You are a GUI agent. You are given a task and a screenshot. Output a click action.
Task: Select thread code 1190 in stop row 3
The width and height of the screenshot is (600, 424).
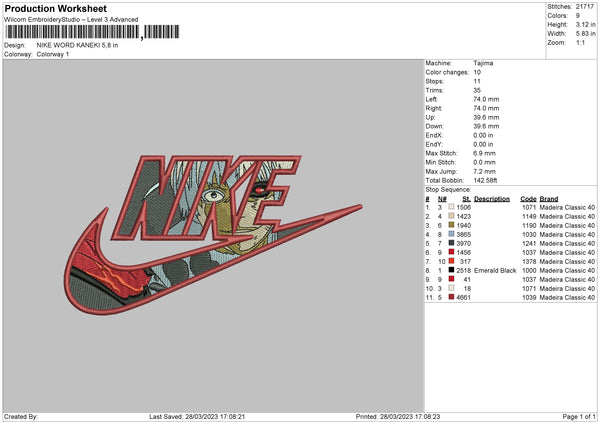pos(529,225)
